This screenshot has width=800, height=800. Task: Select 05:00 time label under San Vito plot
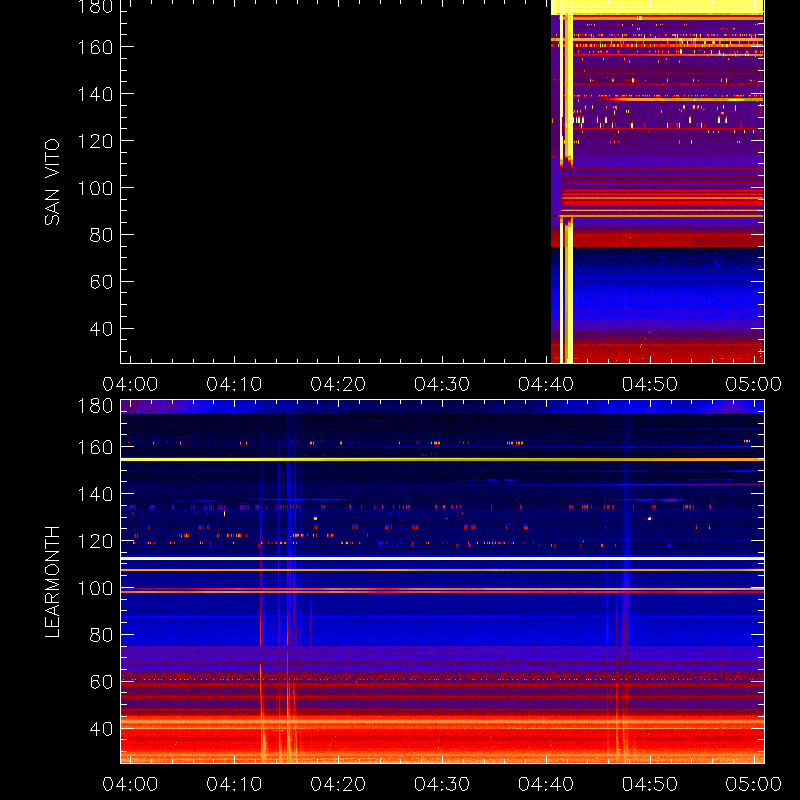click(754, 384)
